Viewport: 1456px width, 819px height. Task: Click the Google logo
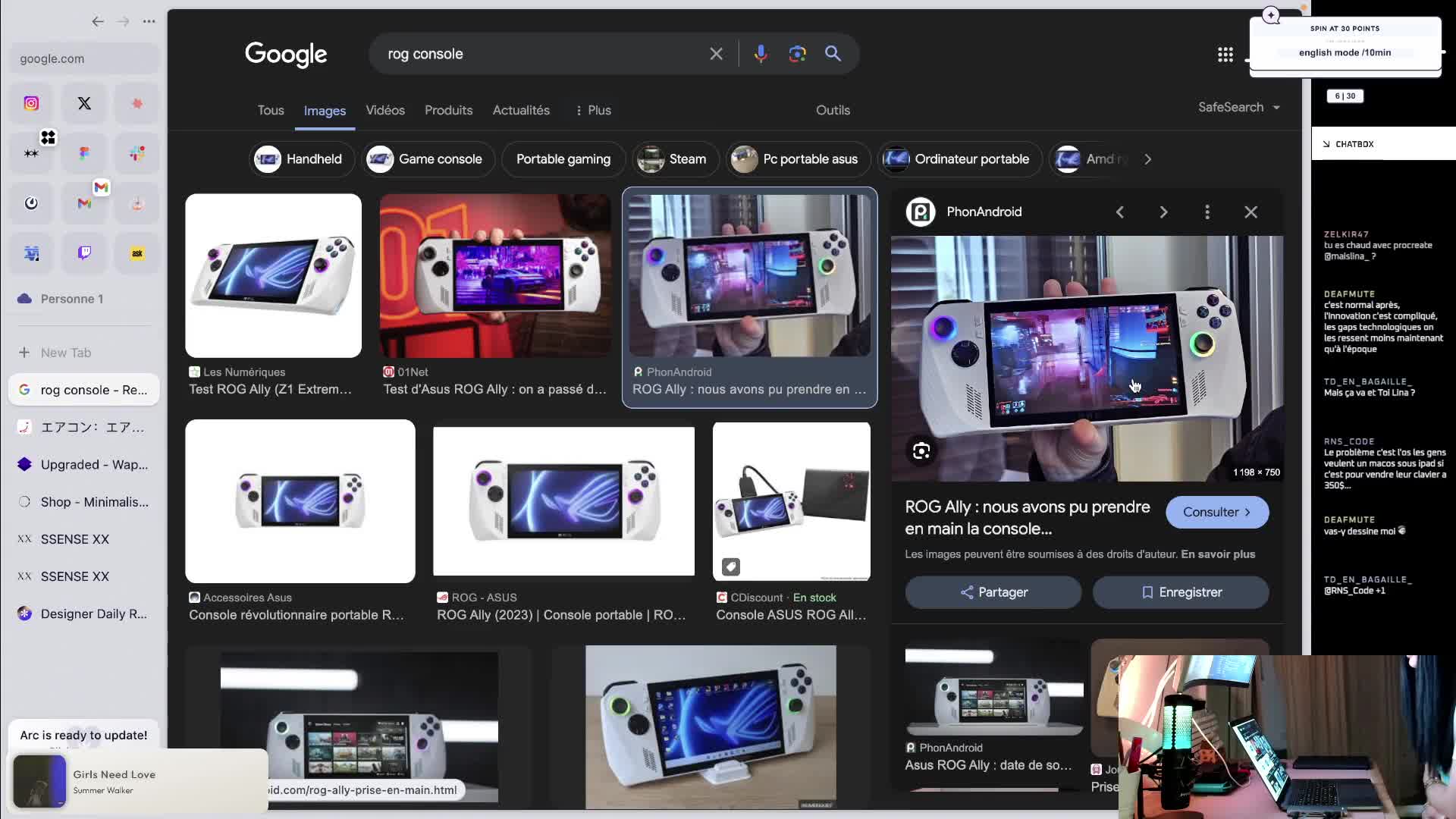pos(286,55)
